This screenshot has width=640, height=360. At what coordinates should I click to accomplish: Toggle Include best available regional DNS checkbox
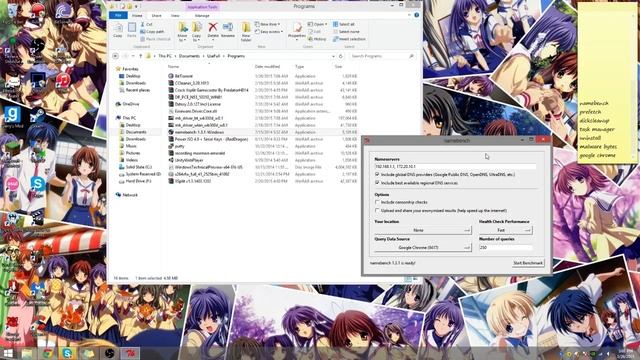point(377,183)
